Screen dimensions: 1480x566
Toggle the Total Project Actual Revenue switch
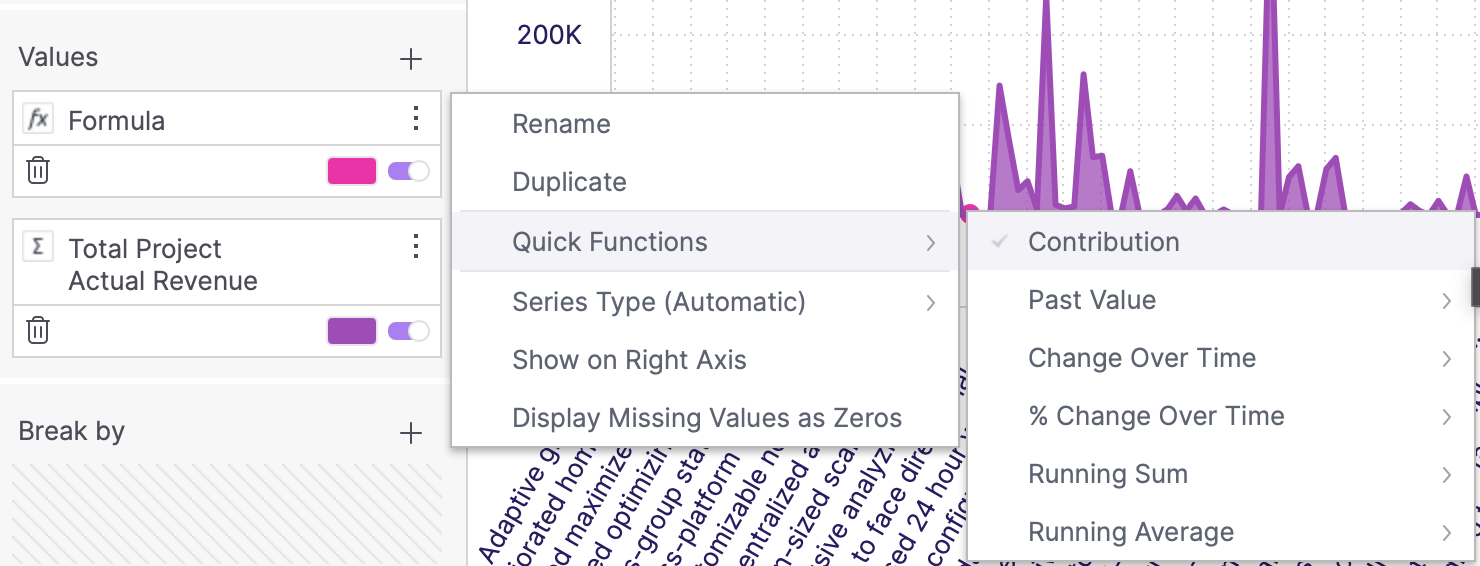408,331
